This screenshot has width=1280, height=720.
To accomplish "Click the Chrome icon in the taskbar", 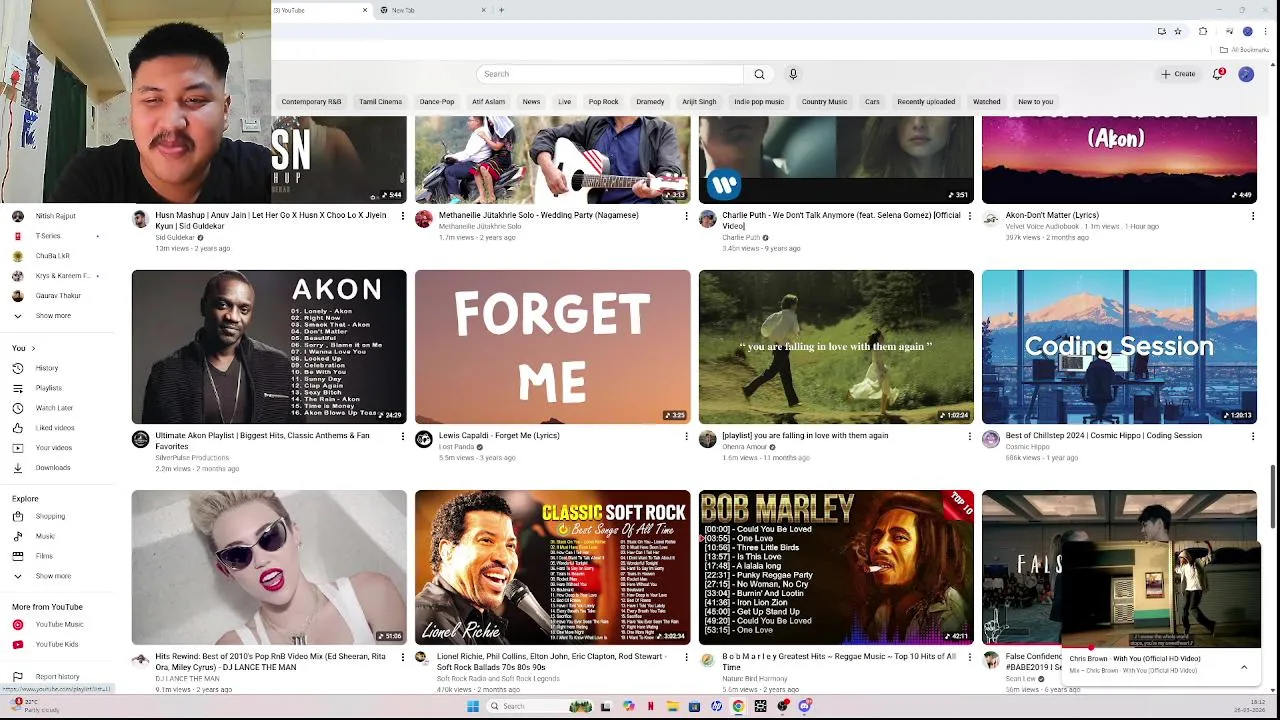I will tap(738, 706).
